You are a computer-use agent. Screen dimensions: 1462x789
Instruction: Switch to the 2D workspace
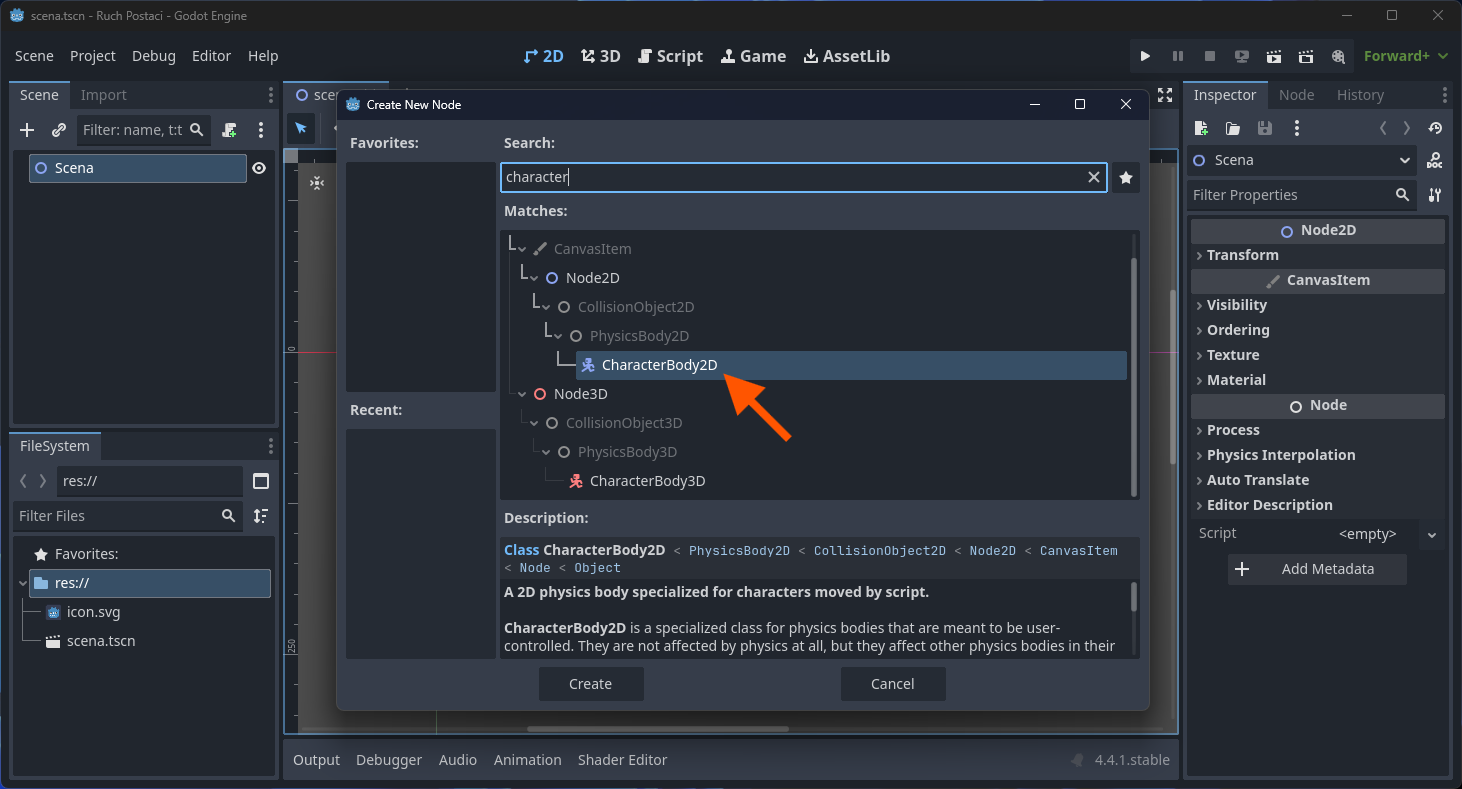coord(544,56)
